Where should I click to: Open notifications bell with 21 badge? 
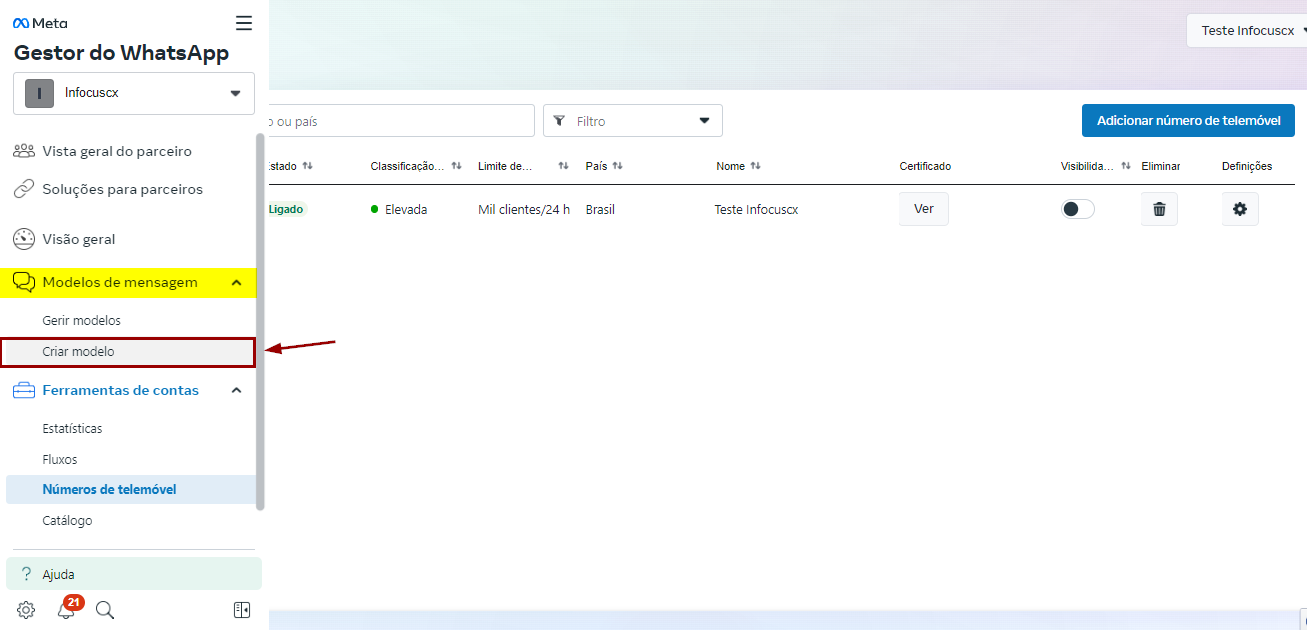[66, 610]
